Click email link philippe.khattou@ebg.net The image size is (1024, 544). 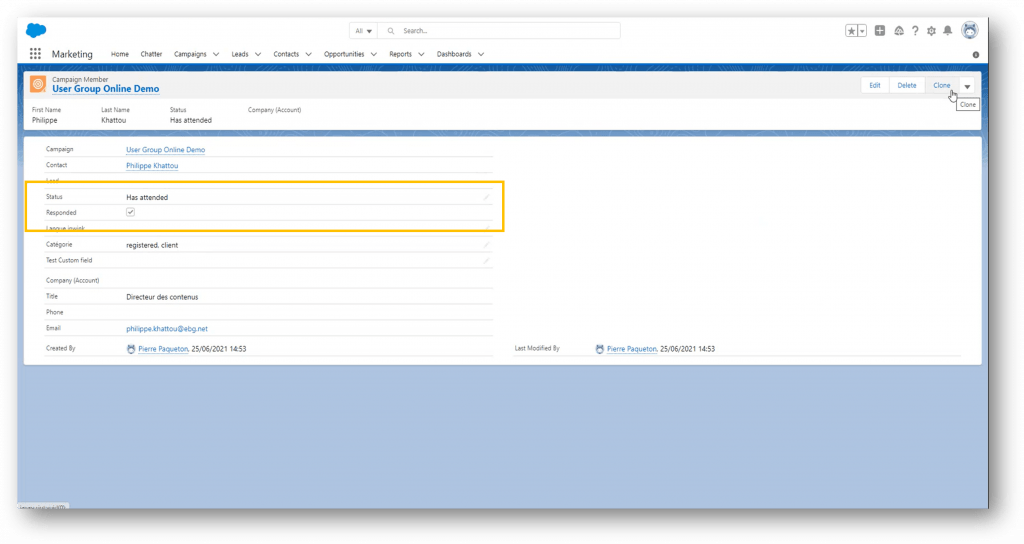(x=167, y=328)
